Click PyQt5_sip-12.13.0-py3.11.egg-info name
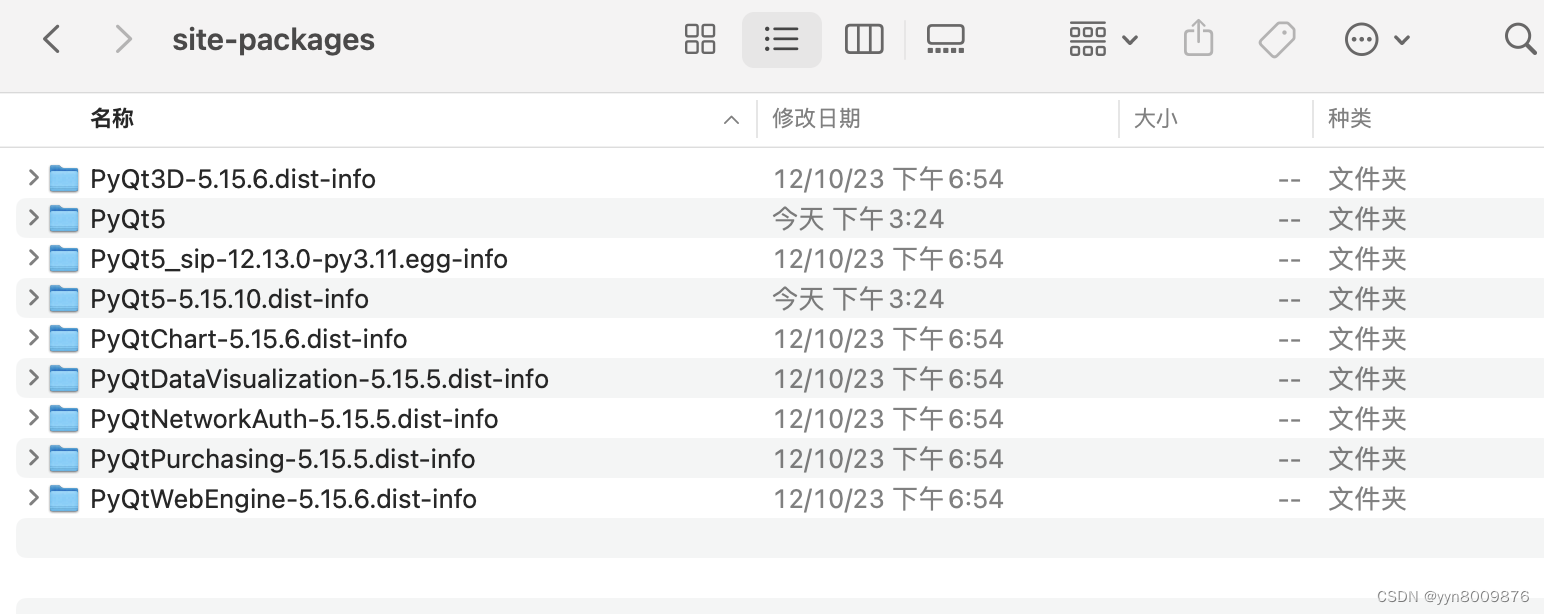This screenshot has width=1544, height=614. click(299, 259)
